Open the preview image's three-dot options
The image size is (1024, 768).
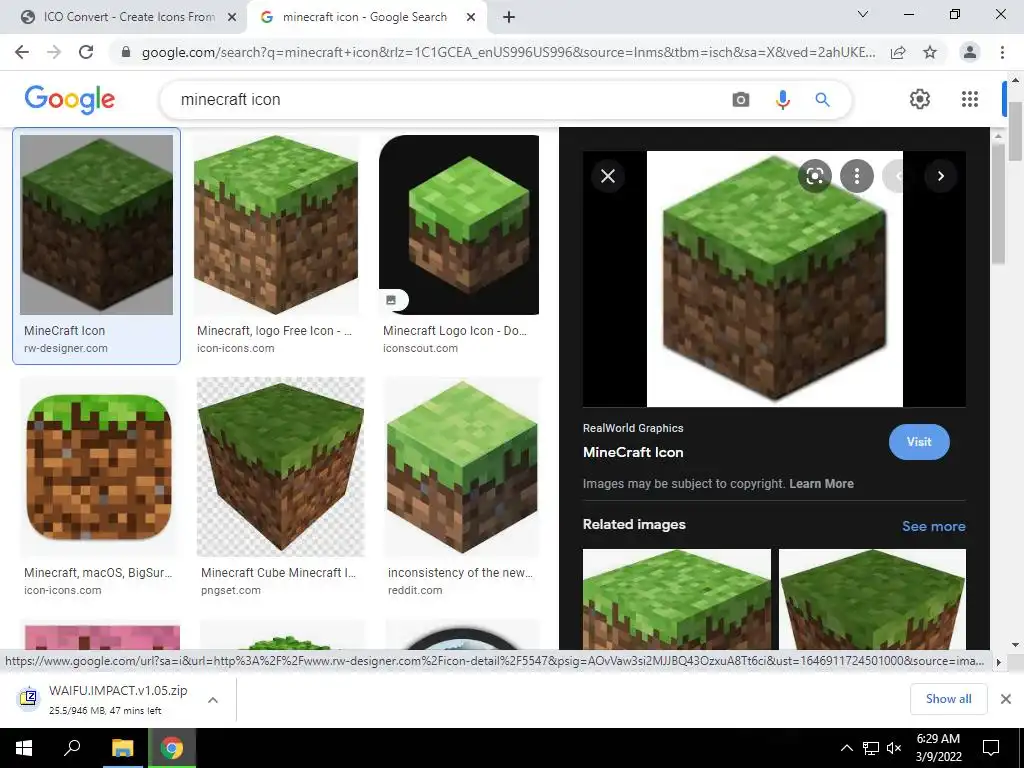[857, 176]
